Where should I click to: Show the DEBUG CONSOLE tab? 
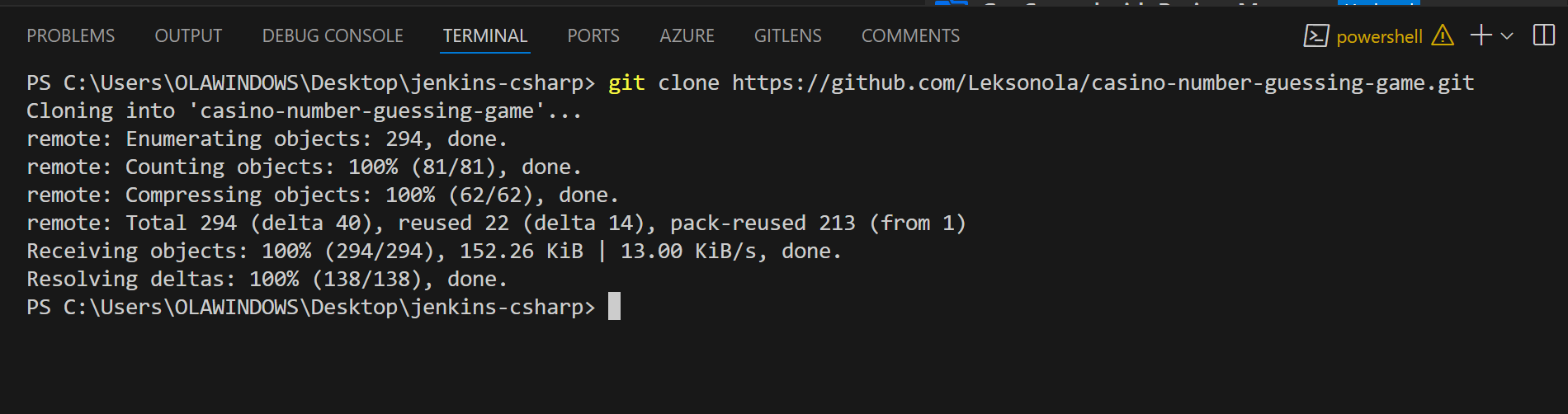(333, 36)
